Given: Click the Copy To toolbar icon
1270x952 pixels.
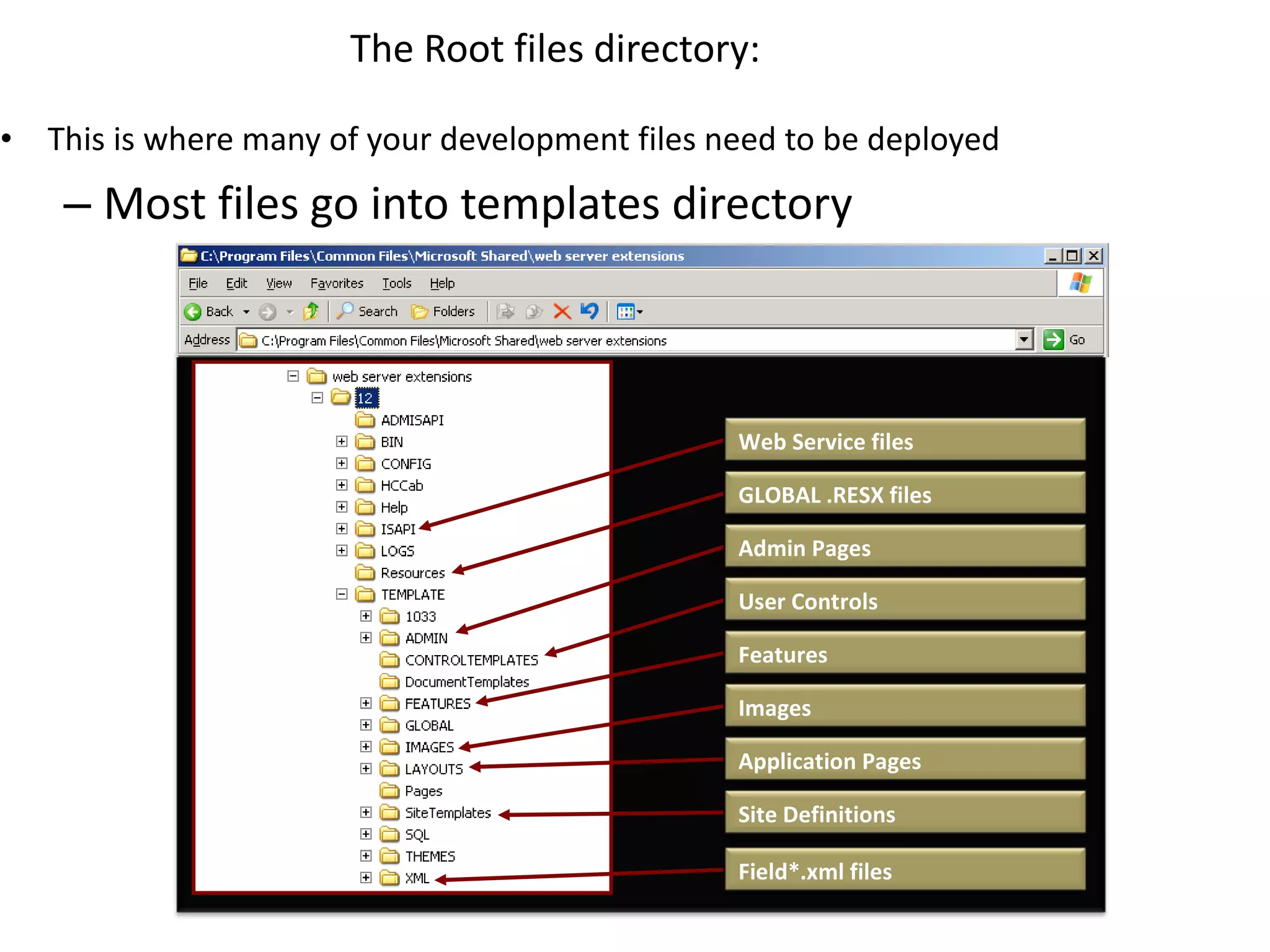Looking at the screenshot, I should [x=533, y=311].
